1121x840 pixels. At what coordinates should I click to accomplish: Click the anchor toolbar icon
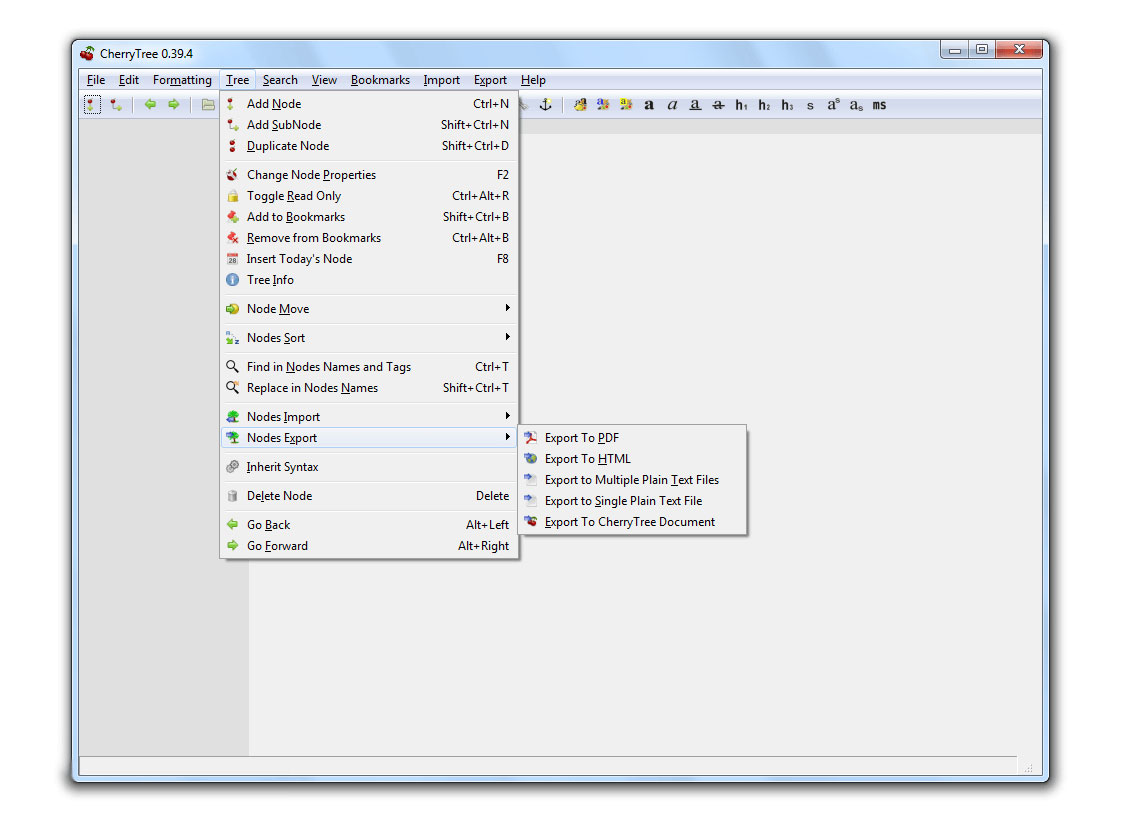tap(545, 105)
